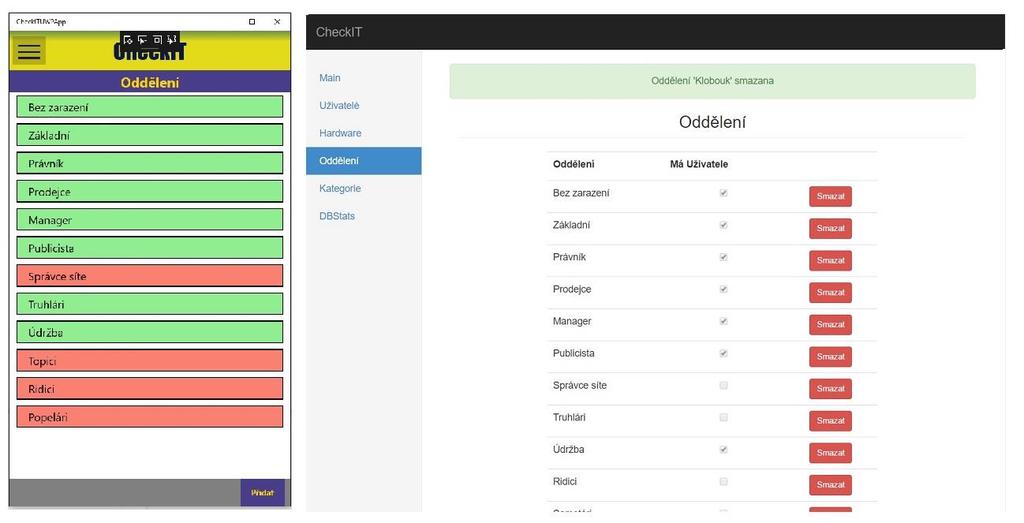
Task: Maximize the CheckIT UWP app window
Action: point(252,22)
